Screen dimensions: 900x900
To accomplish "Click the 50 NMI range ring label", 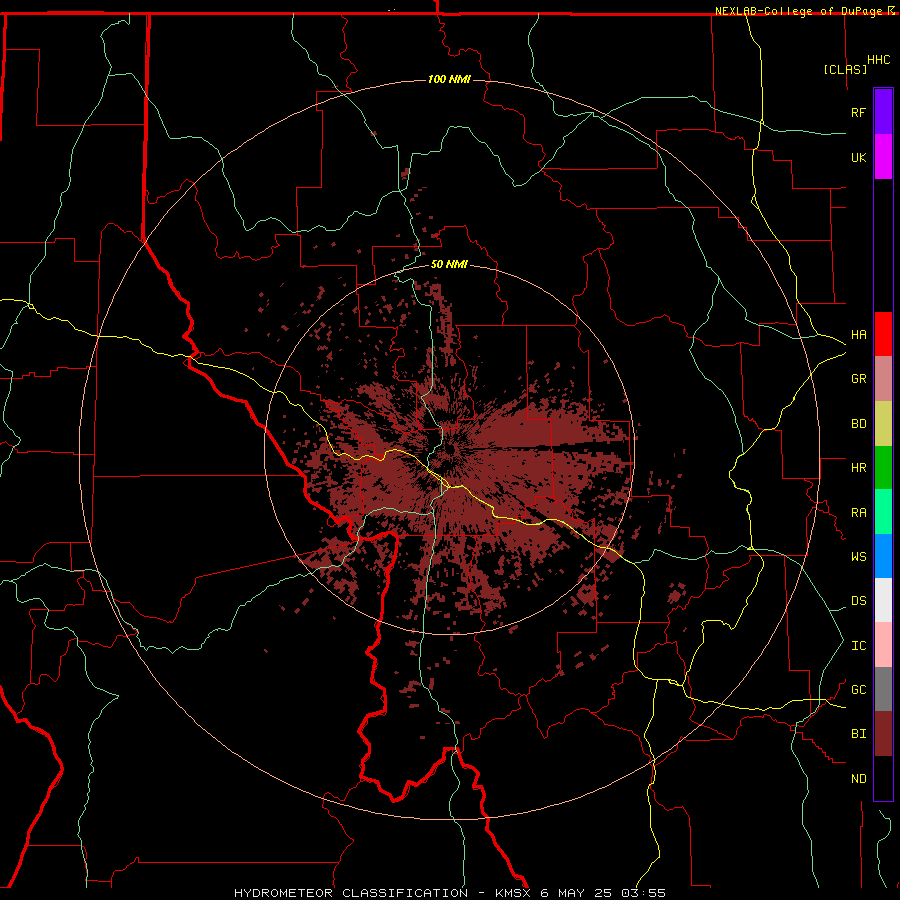I will (449, 264).
